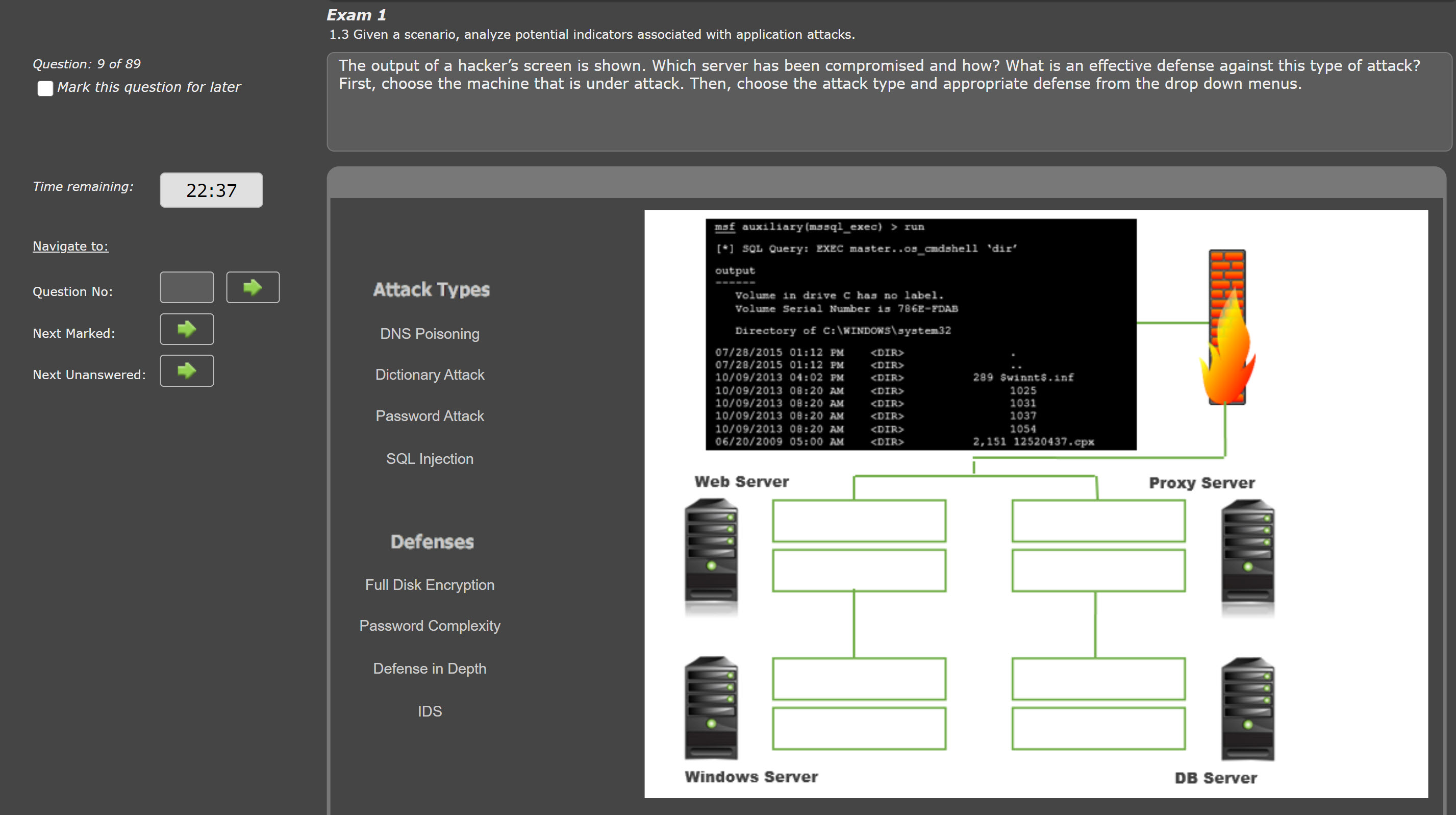Image resolution: width=1456 pixels, height=815 pixels.
Task: Choose DNS Poisoning attack type
Action: [x=430, y=334]
